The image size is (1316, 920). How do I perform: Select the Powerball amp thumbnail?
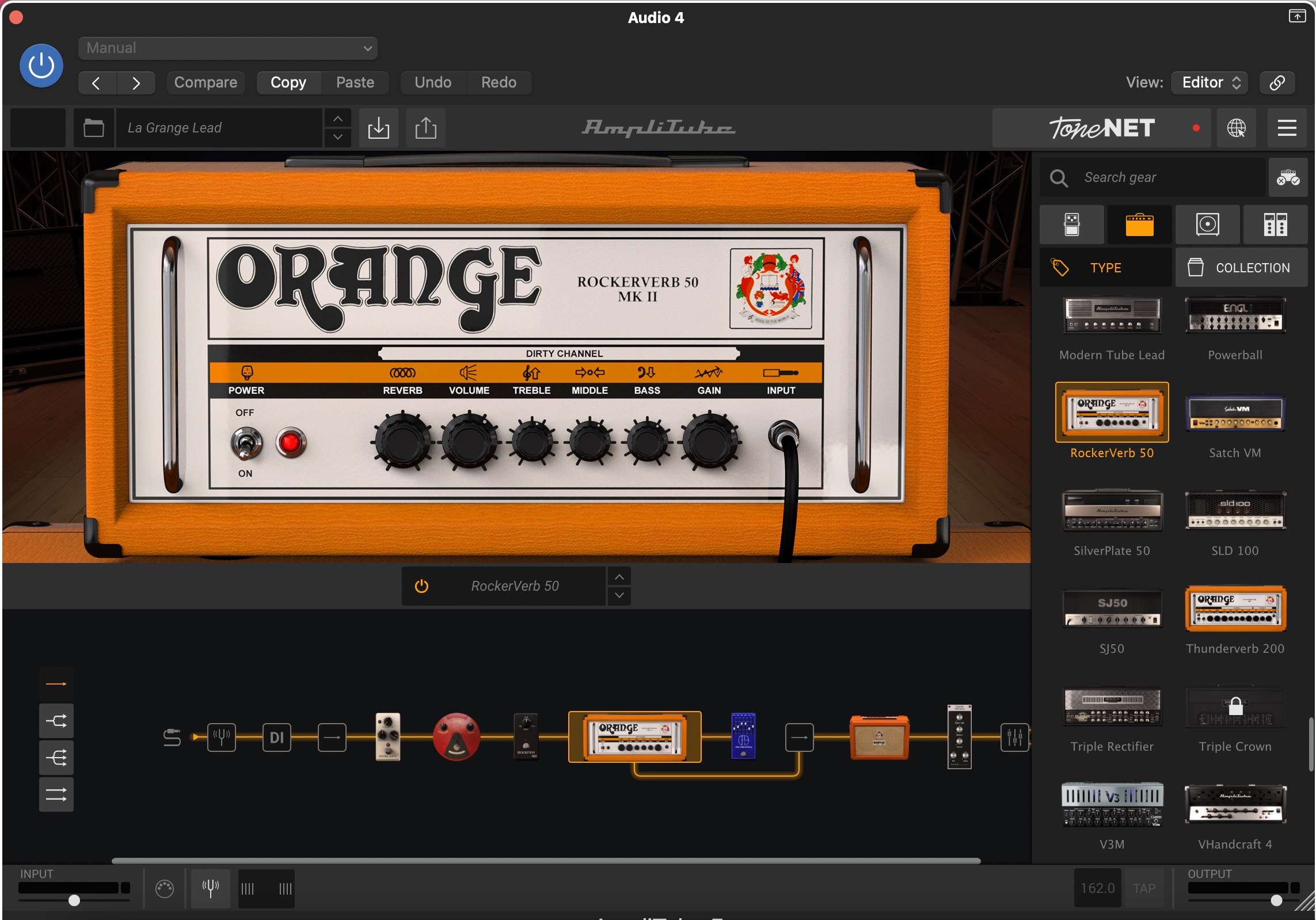click(1235, 315)
